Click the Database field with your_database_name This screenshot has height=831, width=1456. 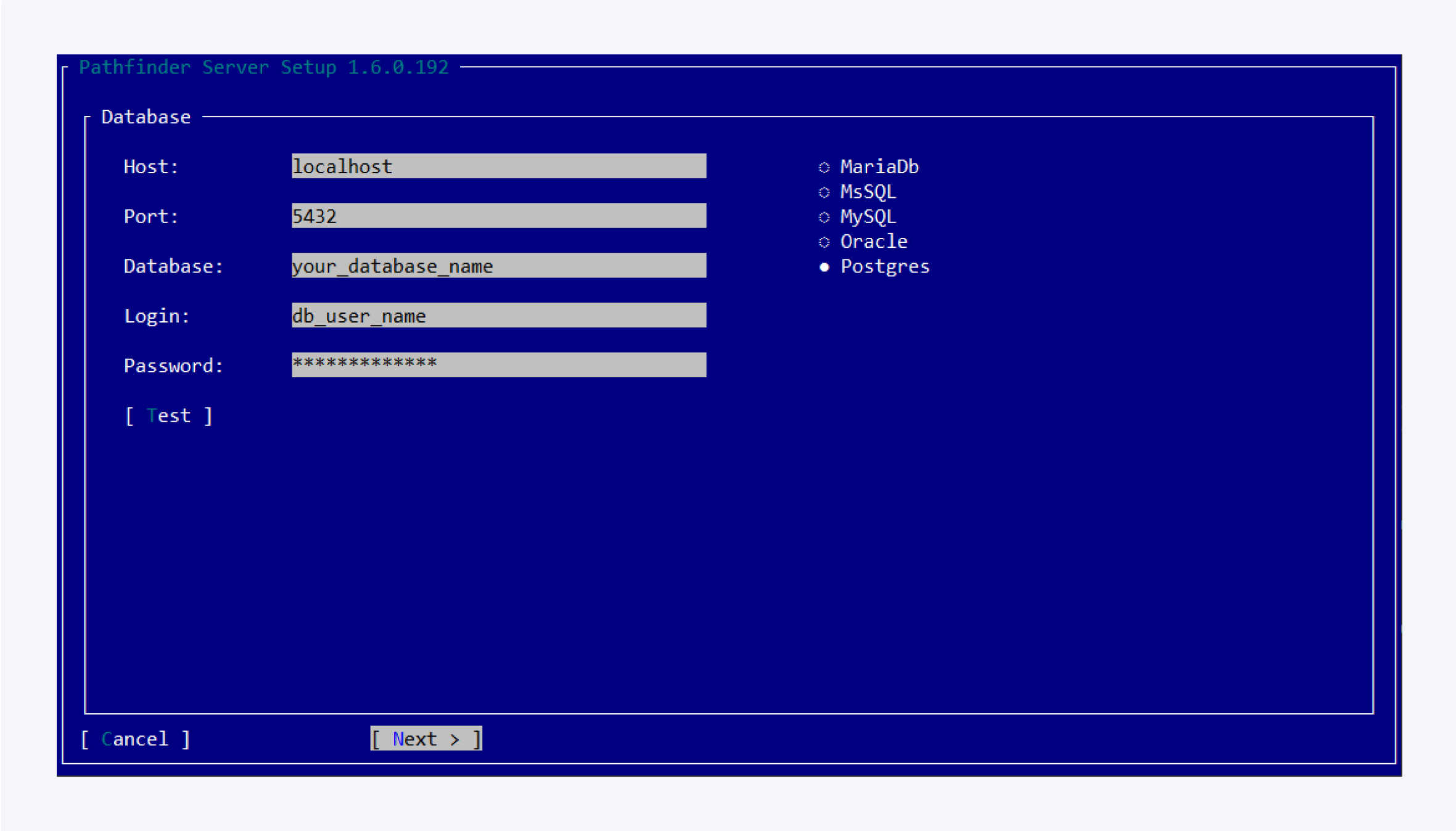(498, 266)
